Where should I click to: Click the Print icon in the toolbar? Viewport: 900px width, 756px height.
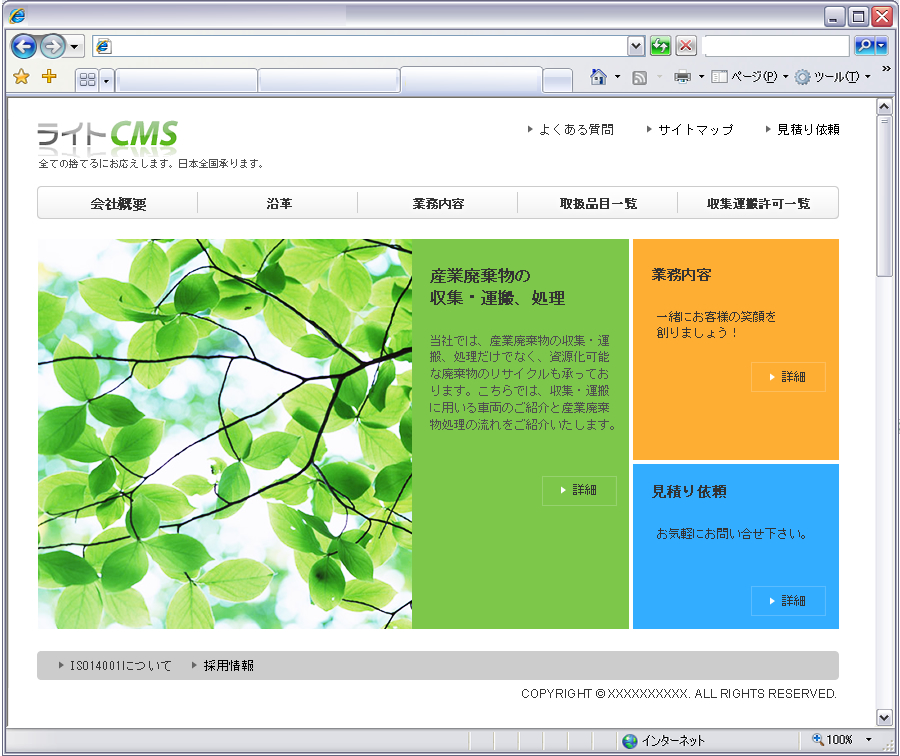682,76
